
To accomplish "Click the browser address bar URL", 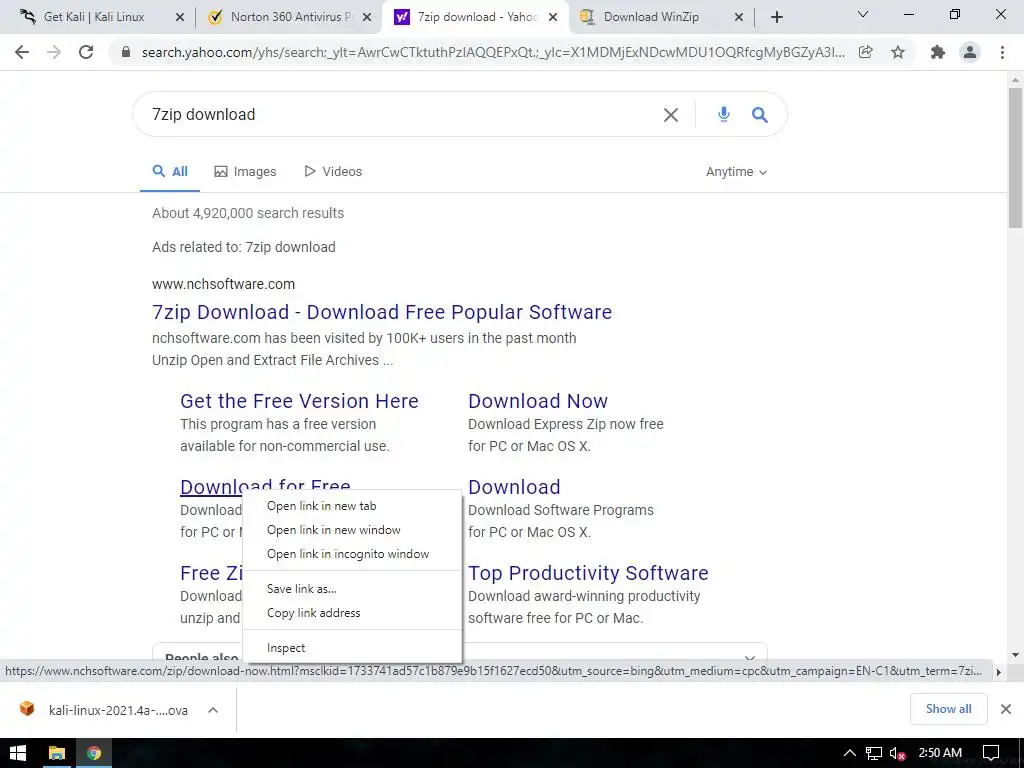I will 493,52.
